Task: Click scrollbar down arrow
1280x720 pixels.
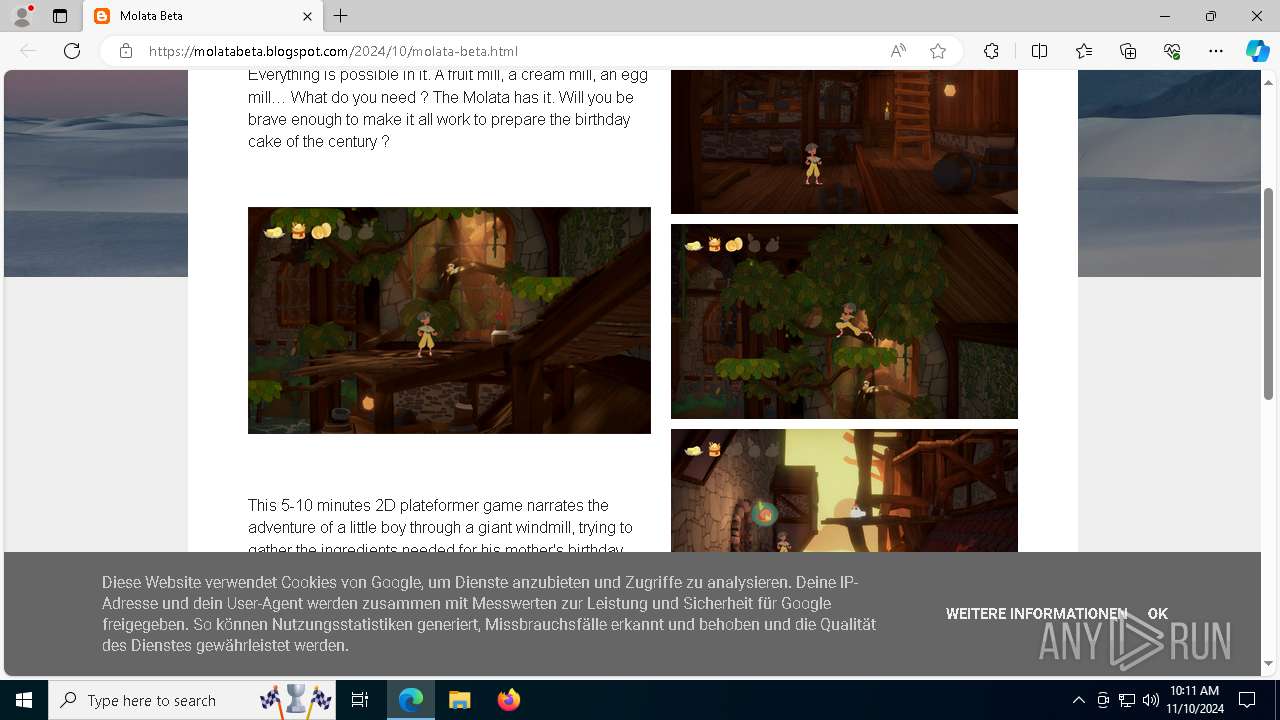Action: (1268, 663)
